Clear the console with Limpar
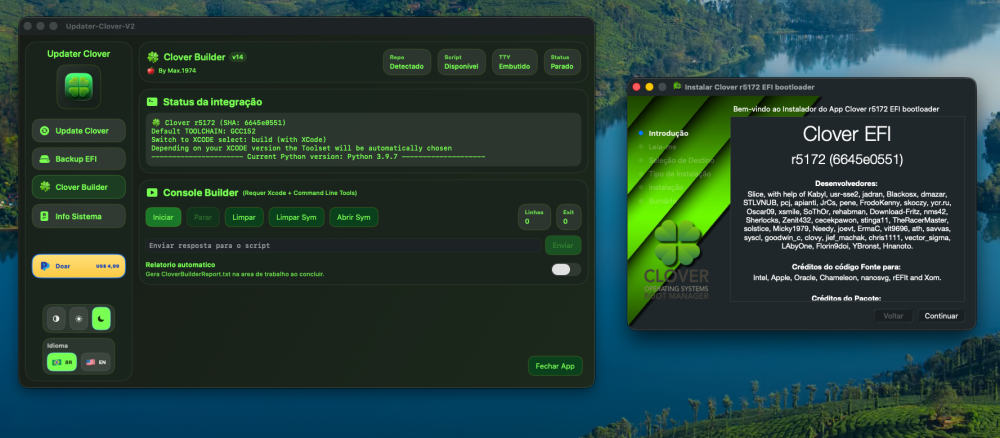1000x438 pixels. pyautogui.click(x=244, y=217)
